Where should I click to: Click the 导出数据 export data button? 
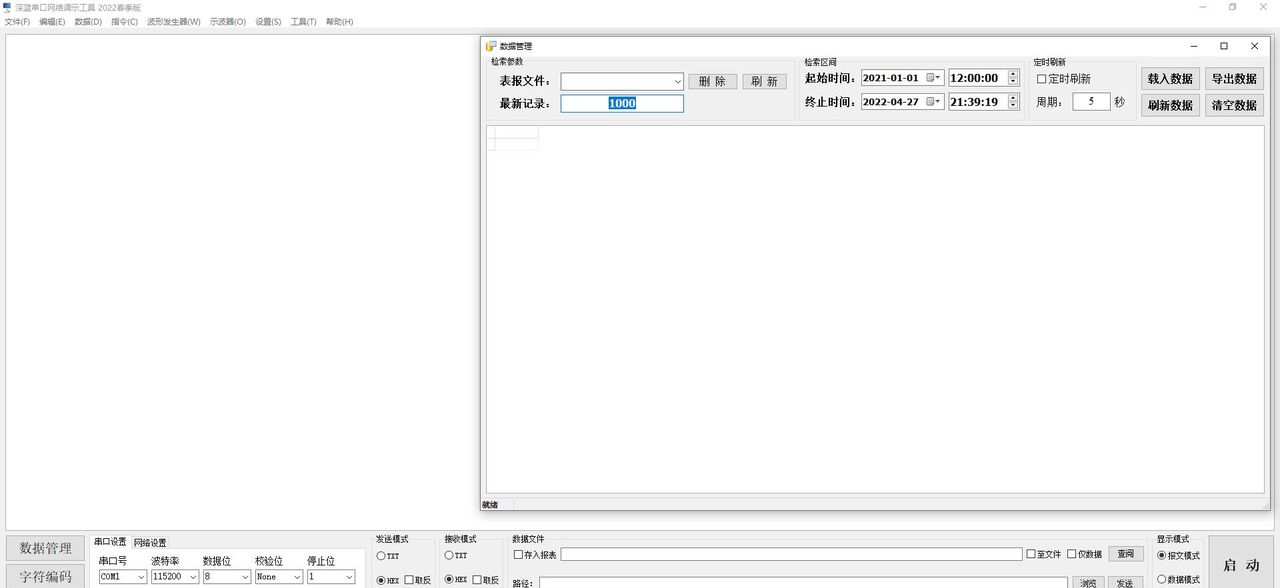tap(1236, 79)
